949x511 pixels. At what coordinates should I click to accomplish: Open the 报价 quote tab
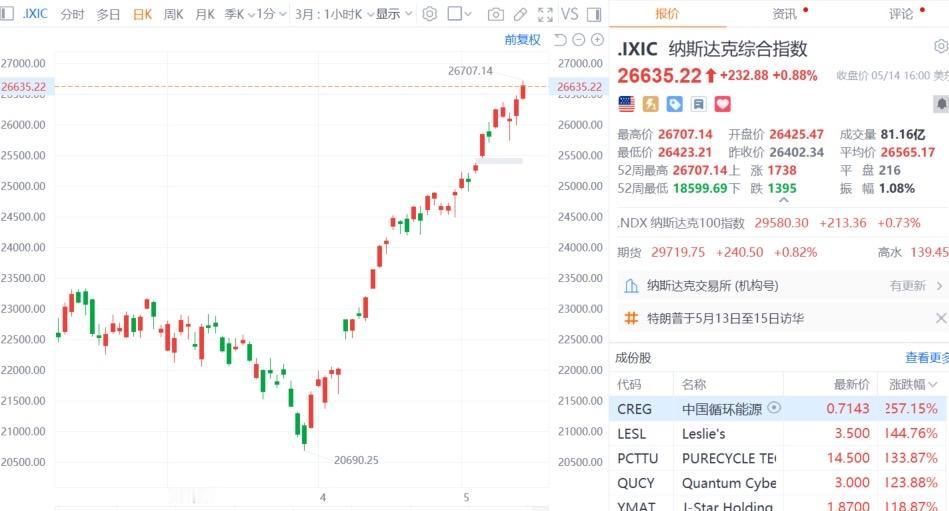[x=667, y=13]
